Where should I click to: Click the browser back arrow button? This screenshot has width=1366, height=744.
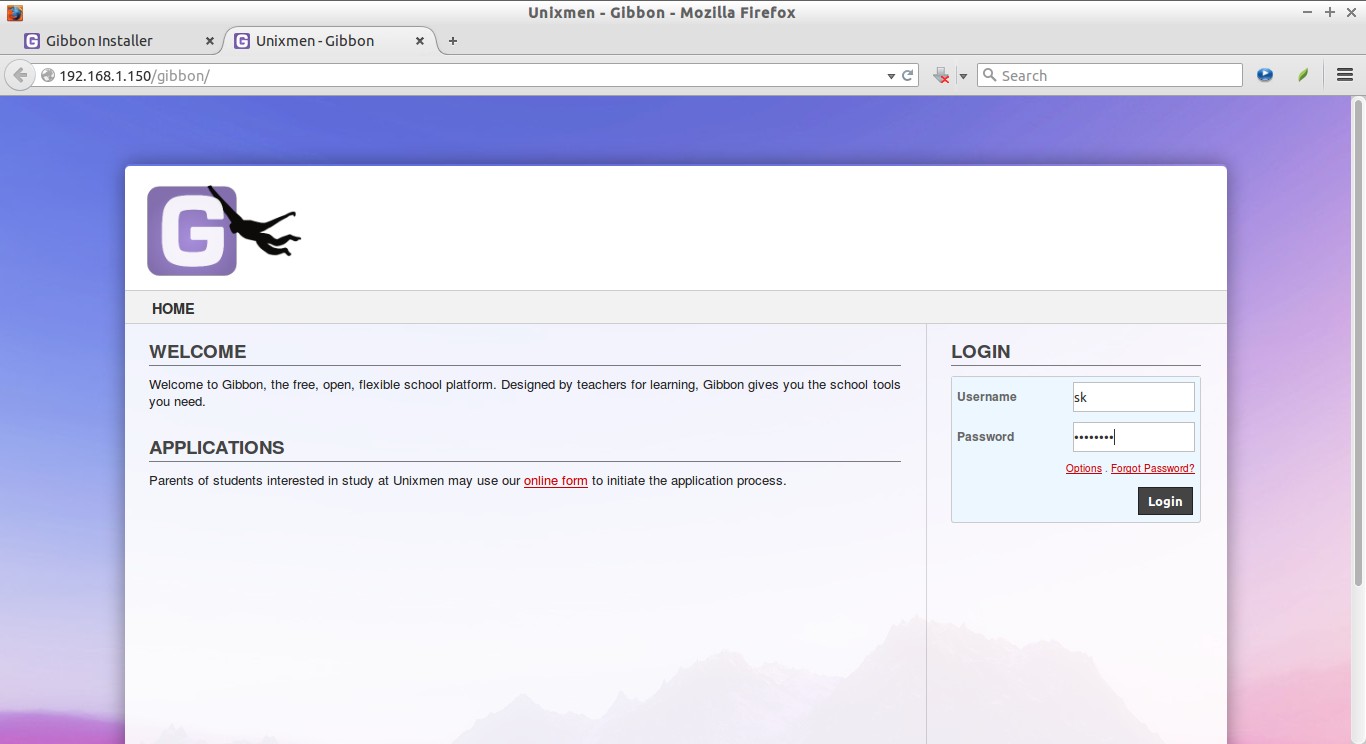point(19,75)
